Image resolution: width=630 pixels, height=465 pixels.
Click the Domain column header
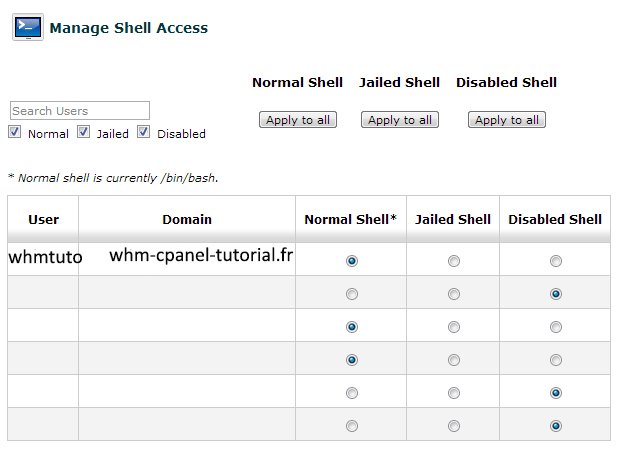pos(187,219)
